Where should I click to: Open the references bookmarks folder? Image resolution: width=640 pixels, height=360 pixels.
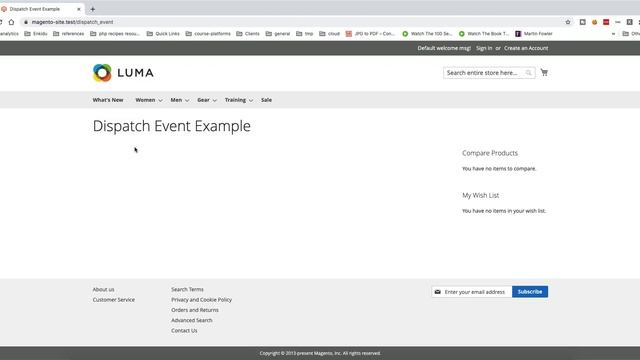point(69,34)
